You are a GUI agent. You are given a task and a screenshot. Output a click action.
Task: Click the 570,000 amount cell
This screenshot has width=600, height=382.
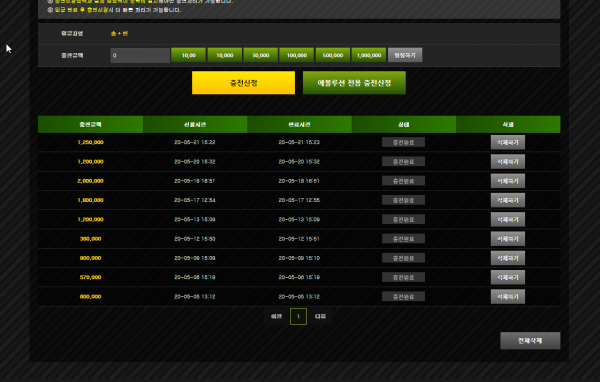pyautogui.click(x=90, y=277)
